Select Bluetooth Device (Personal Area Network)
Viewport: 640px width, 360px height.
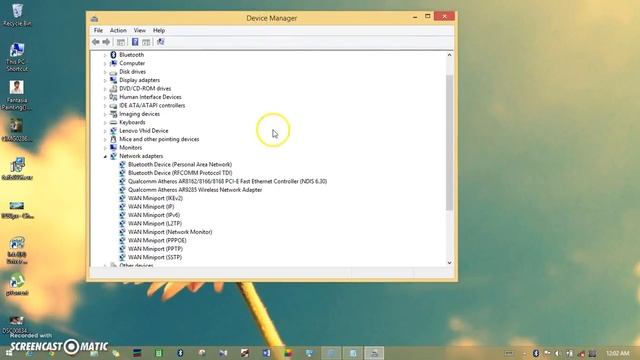(180, 164)
